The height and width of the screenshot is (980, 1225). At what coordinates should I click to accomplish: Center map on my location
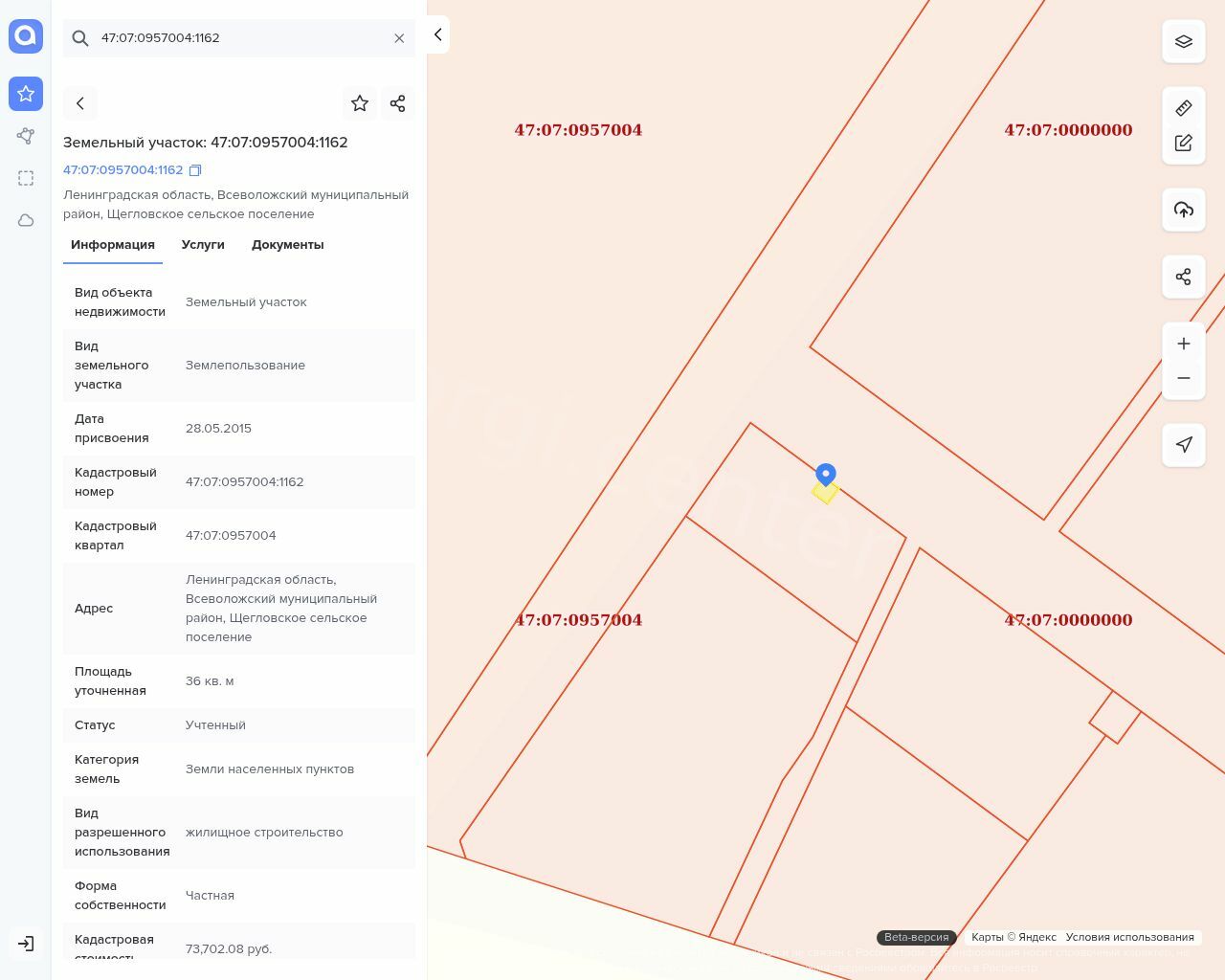click(1184, 445)
